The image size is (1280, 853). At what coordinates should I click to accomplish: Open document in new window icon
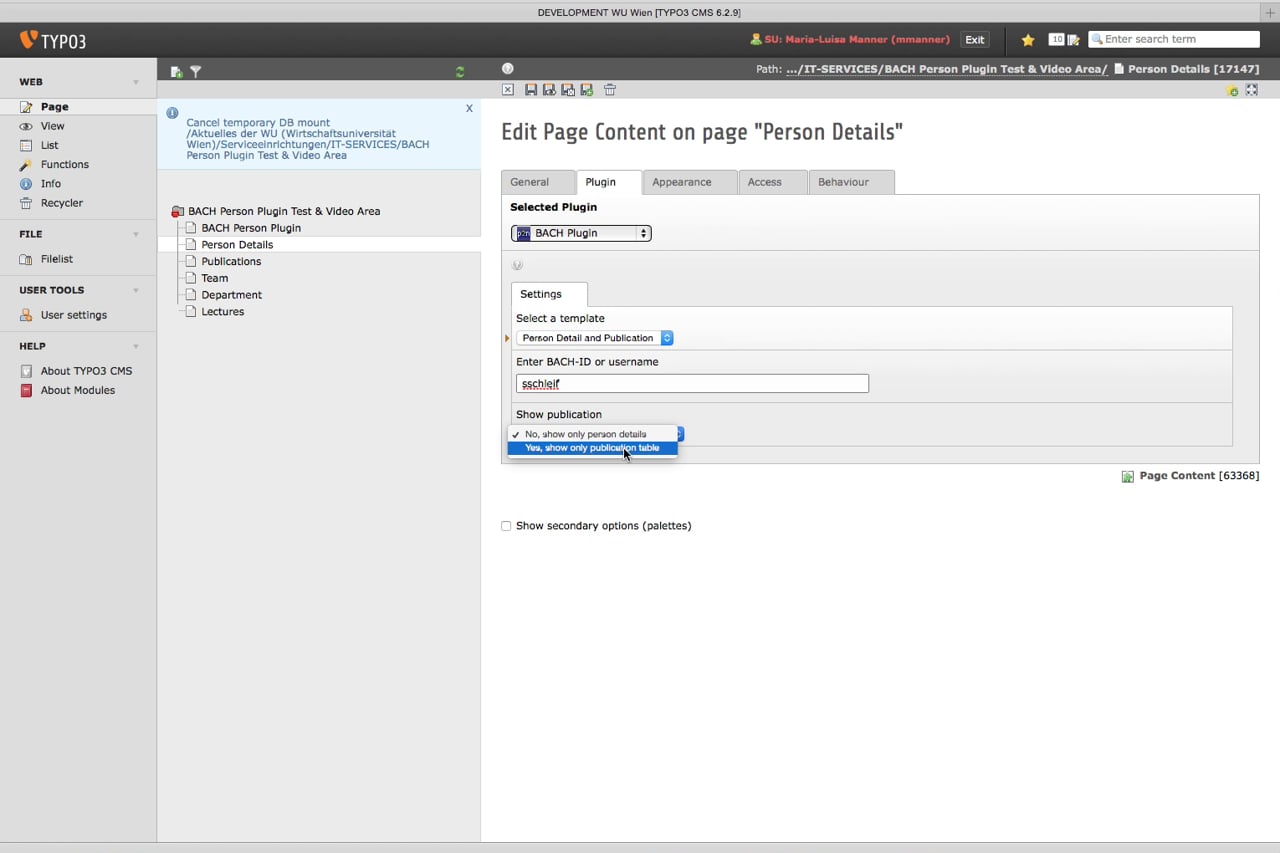click(x=1252, y=90)
